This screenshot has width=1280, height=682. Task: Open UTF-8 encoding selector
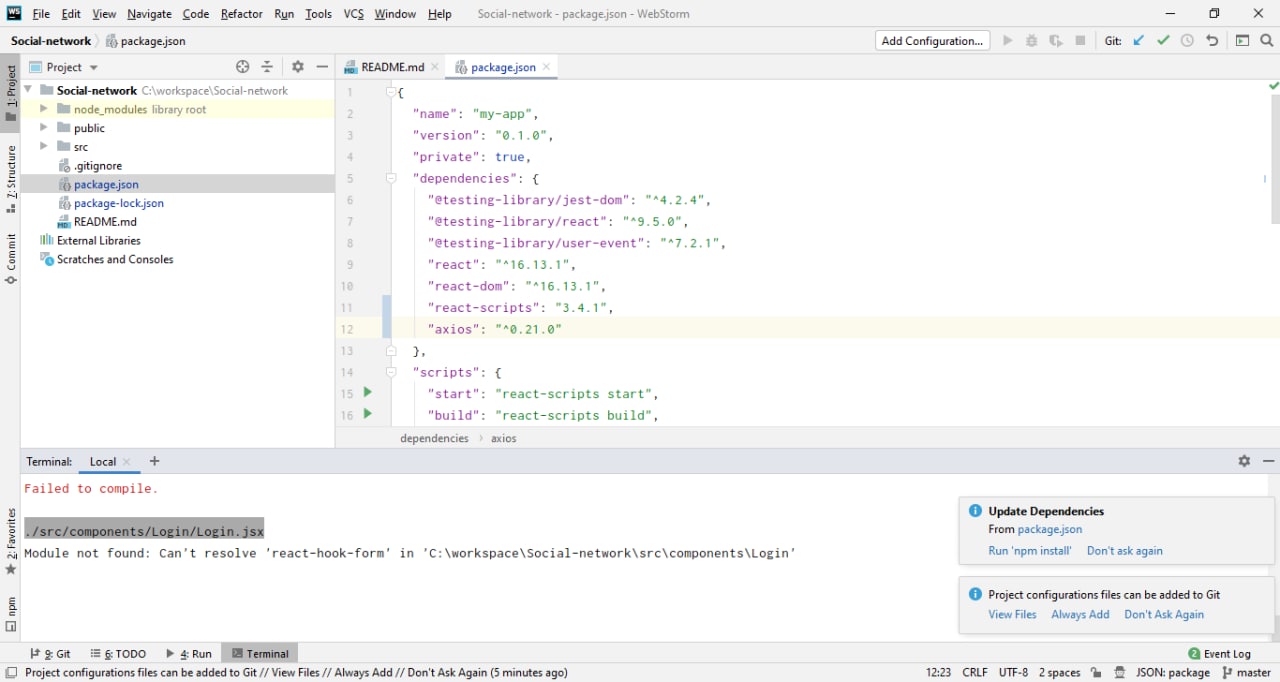click(x=1013, y=672)
